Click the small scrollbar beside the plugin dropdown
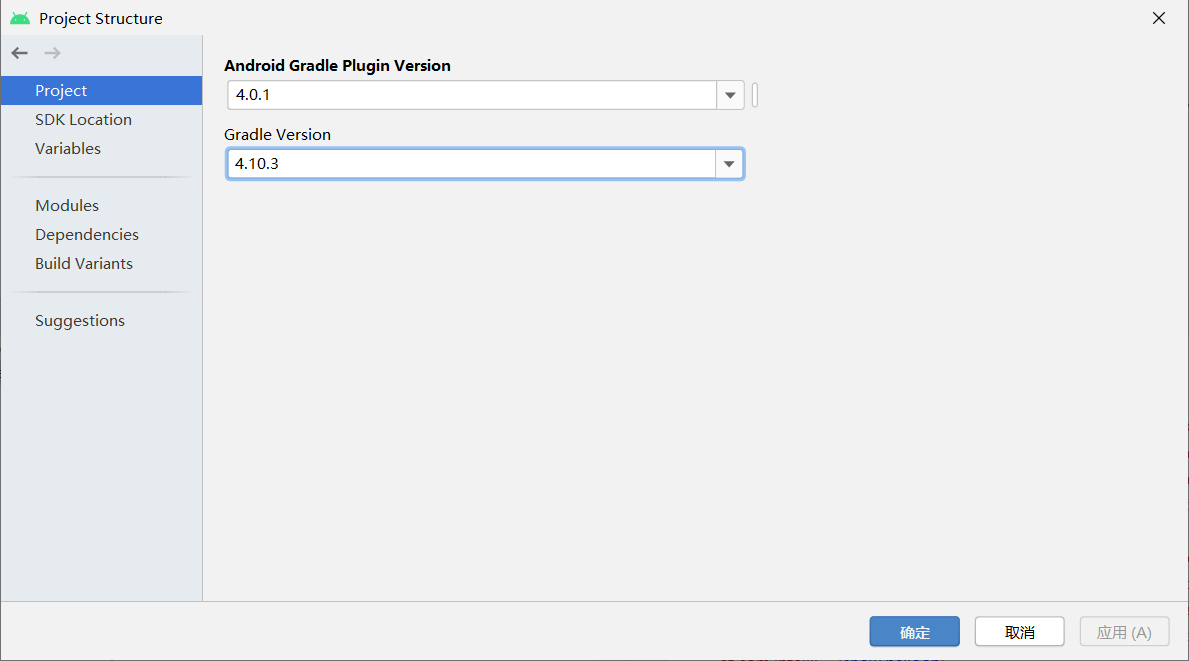 point(755,95)
